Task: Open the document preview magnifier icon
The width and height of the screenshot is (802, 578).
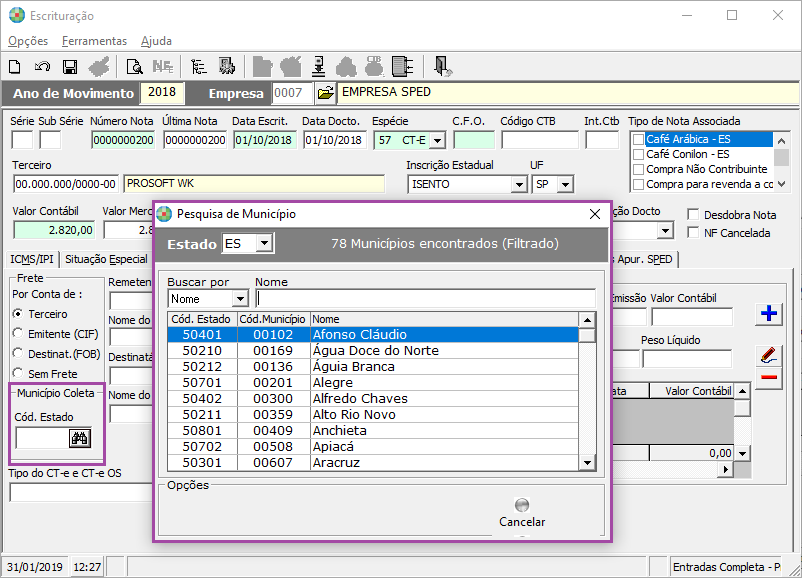Action: (x=135, y=67)
